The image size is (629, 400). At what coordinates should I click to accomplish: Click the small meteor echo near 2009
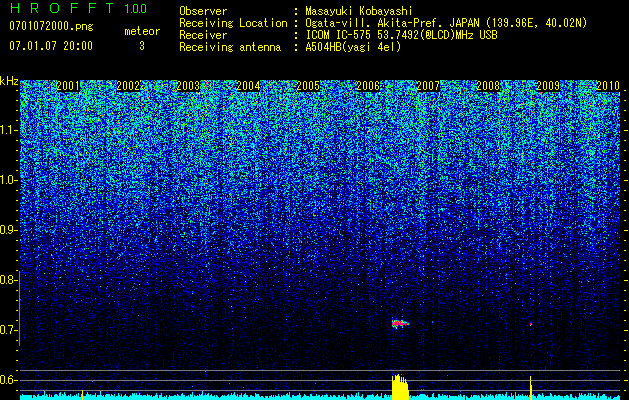click(531, 324)
